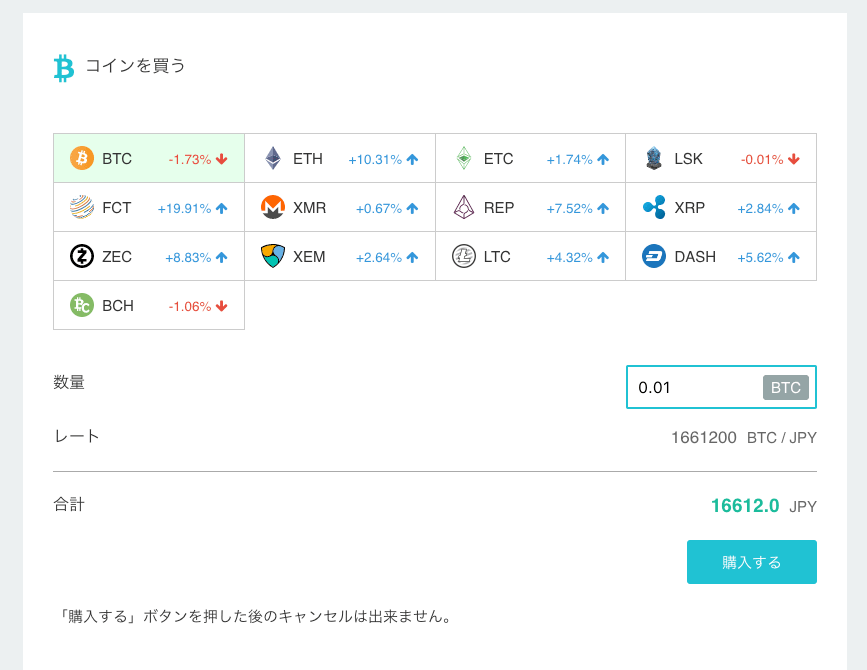
Task: Select the Ethereum ETH coin icon
Action: (273, 159)
